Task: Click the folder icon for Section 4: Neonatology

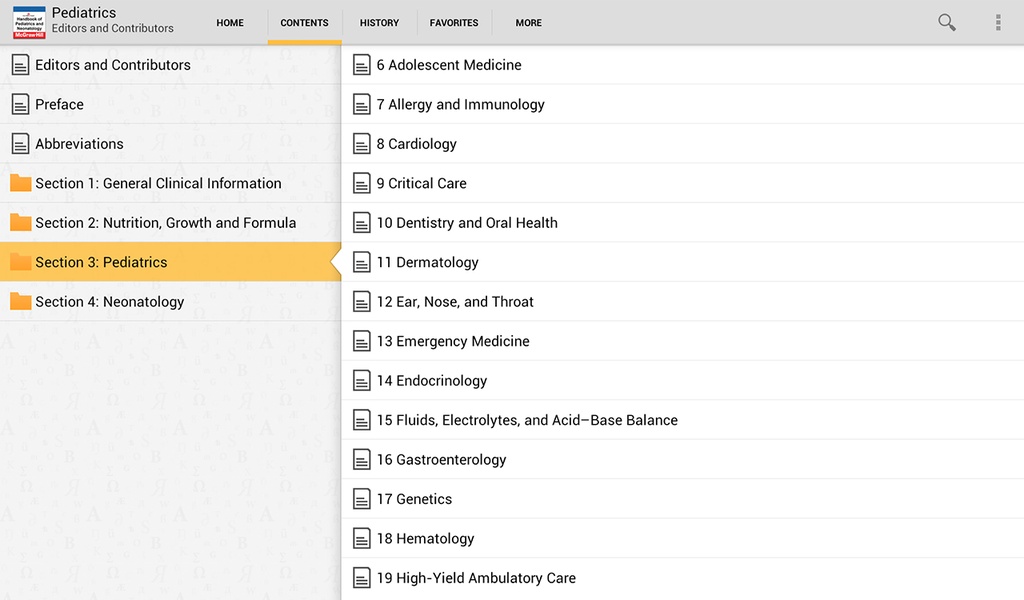Action: click(x=21, y=301)
